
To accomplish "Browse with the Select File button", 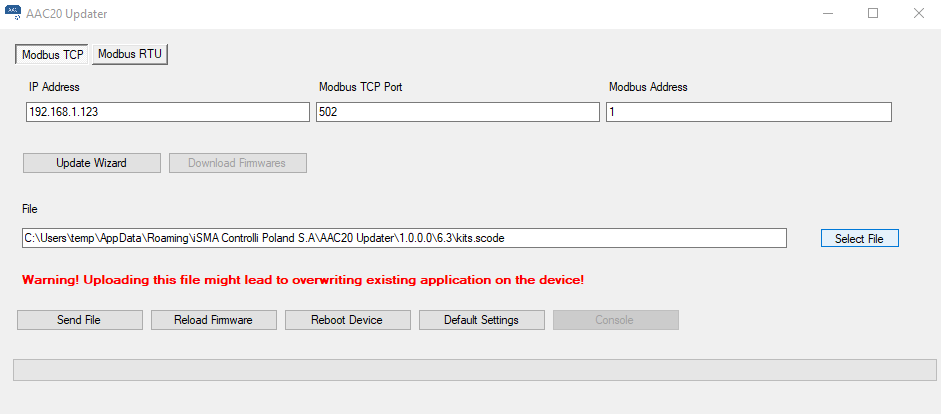I will coord(859,238).
